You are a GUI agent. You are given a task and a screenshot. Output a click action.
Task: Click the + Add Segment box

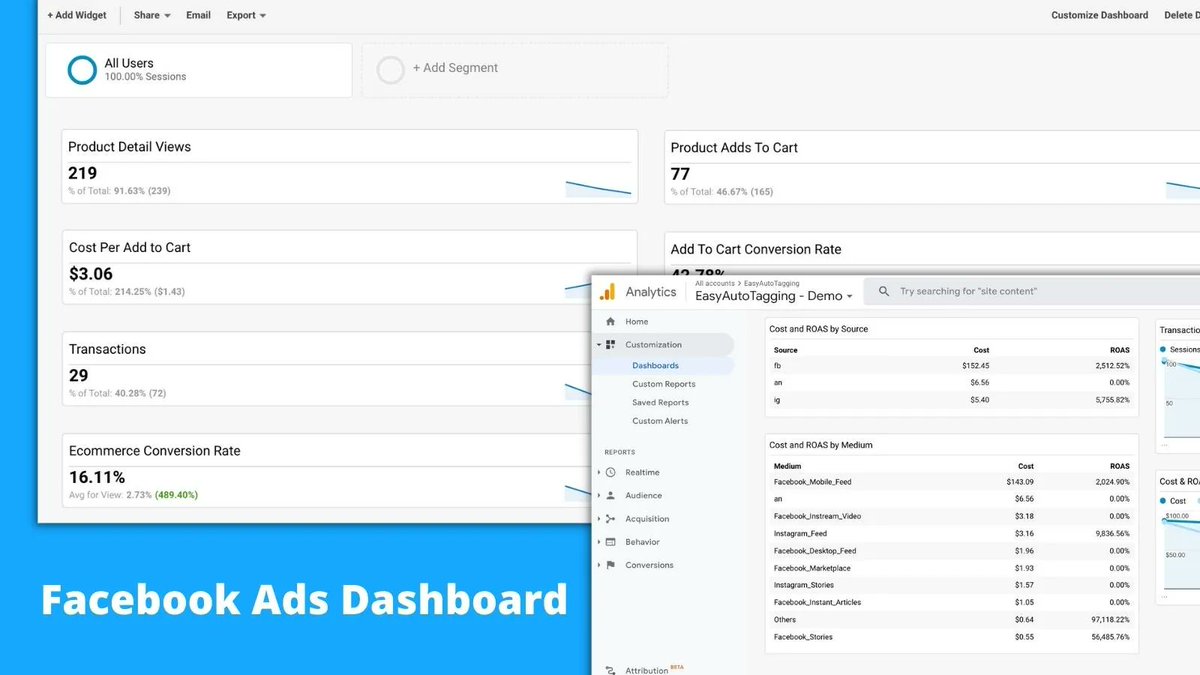click(514, 69)
